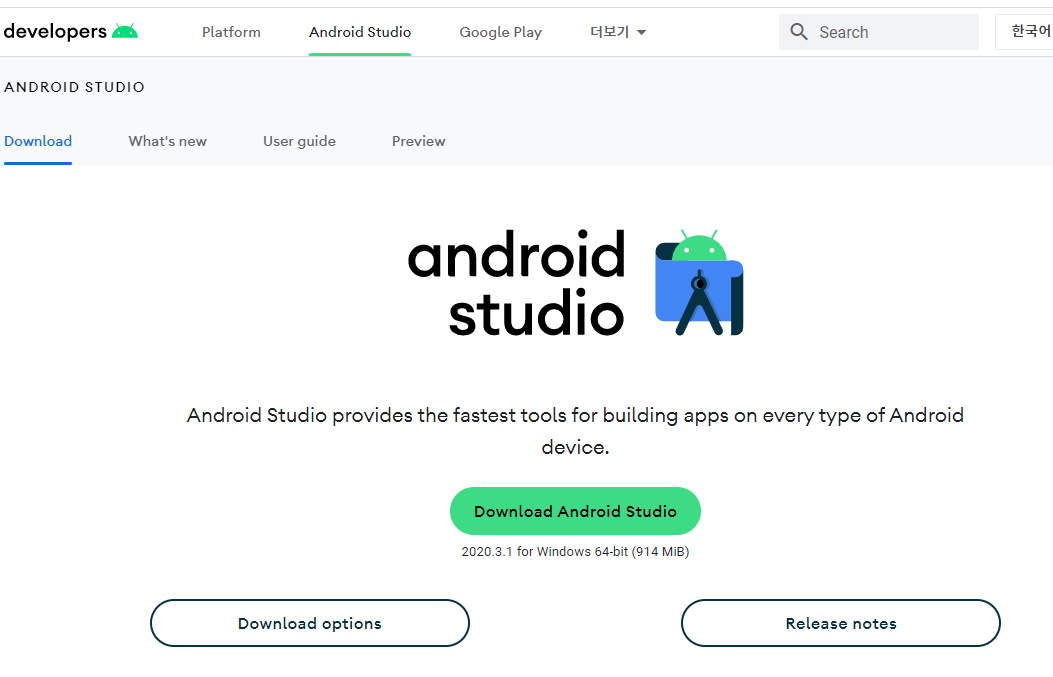Viewport: 1053px width, 677px height.
Task: Open the Download options button
Action: [310, 623]
